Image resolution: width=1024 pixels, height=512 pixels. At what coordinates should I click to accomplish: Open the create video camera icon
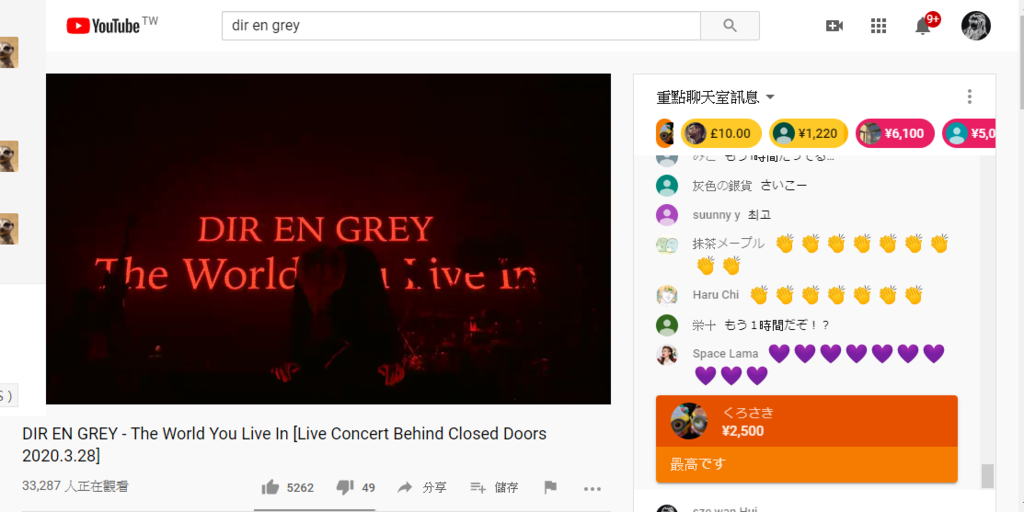[834, 26]
